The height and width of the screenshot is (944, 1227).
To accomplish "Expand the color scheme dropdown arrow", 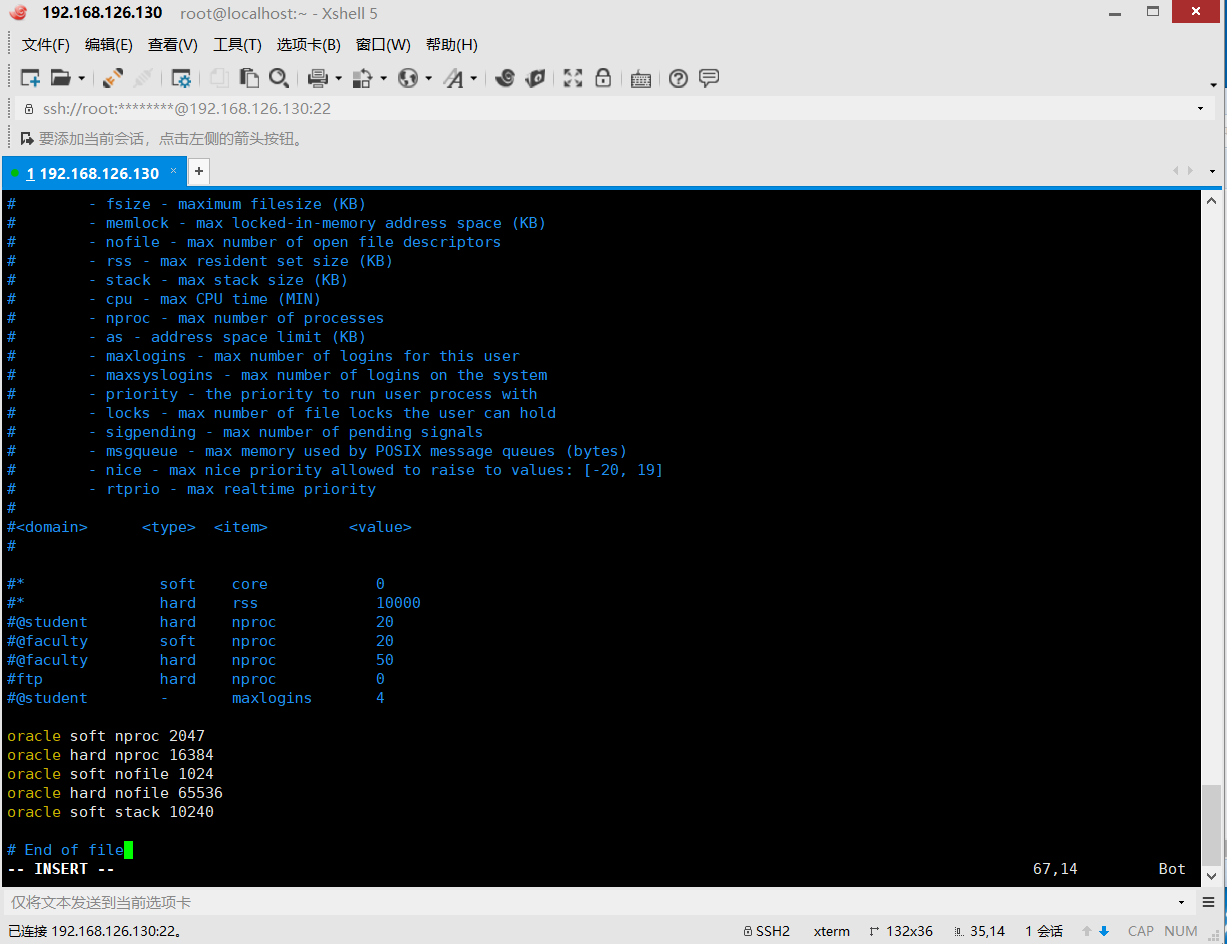I will pos(383,78).
